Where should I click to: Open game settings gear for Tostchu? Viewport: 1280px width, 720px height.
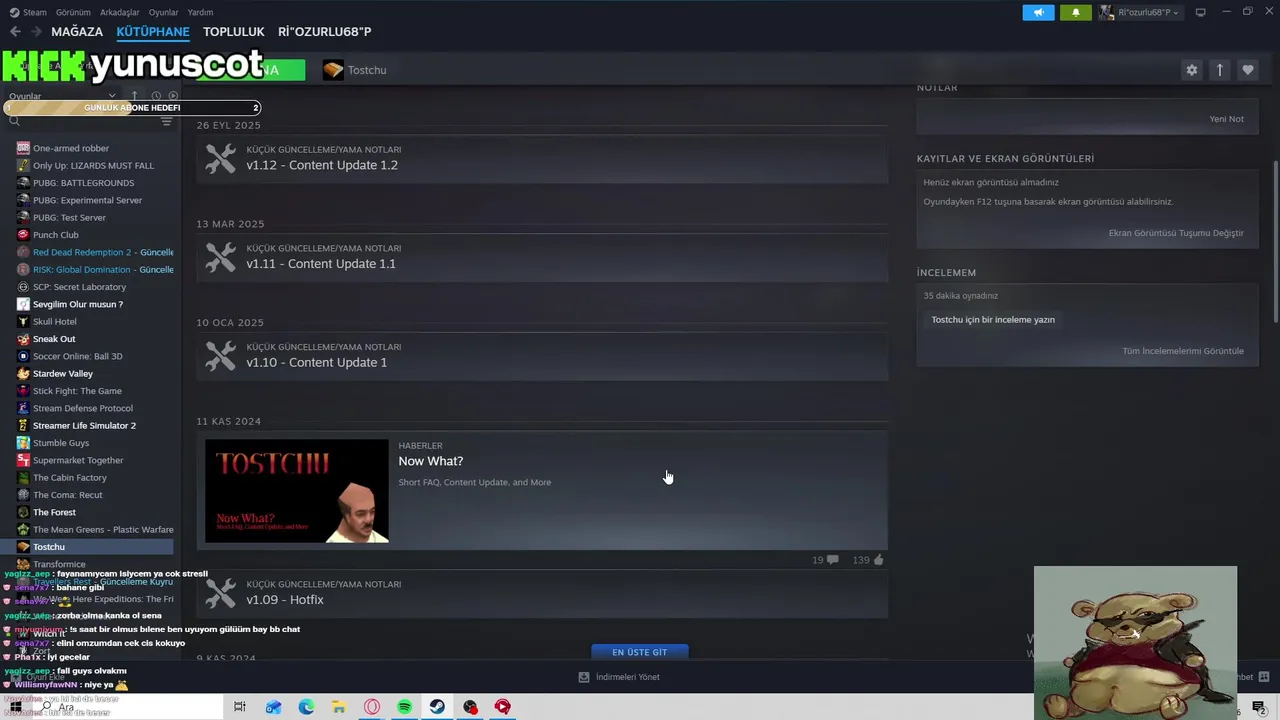1191,70
